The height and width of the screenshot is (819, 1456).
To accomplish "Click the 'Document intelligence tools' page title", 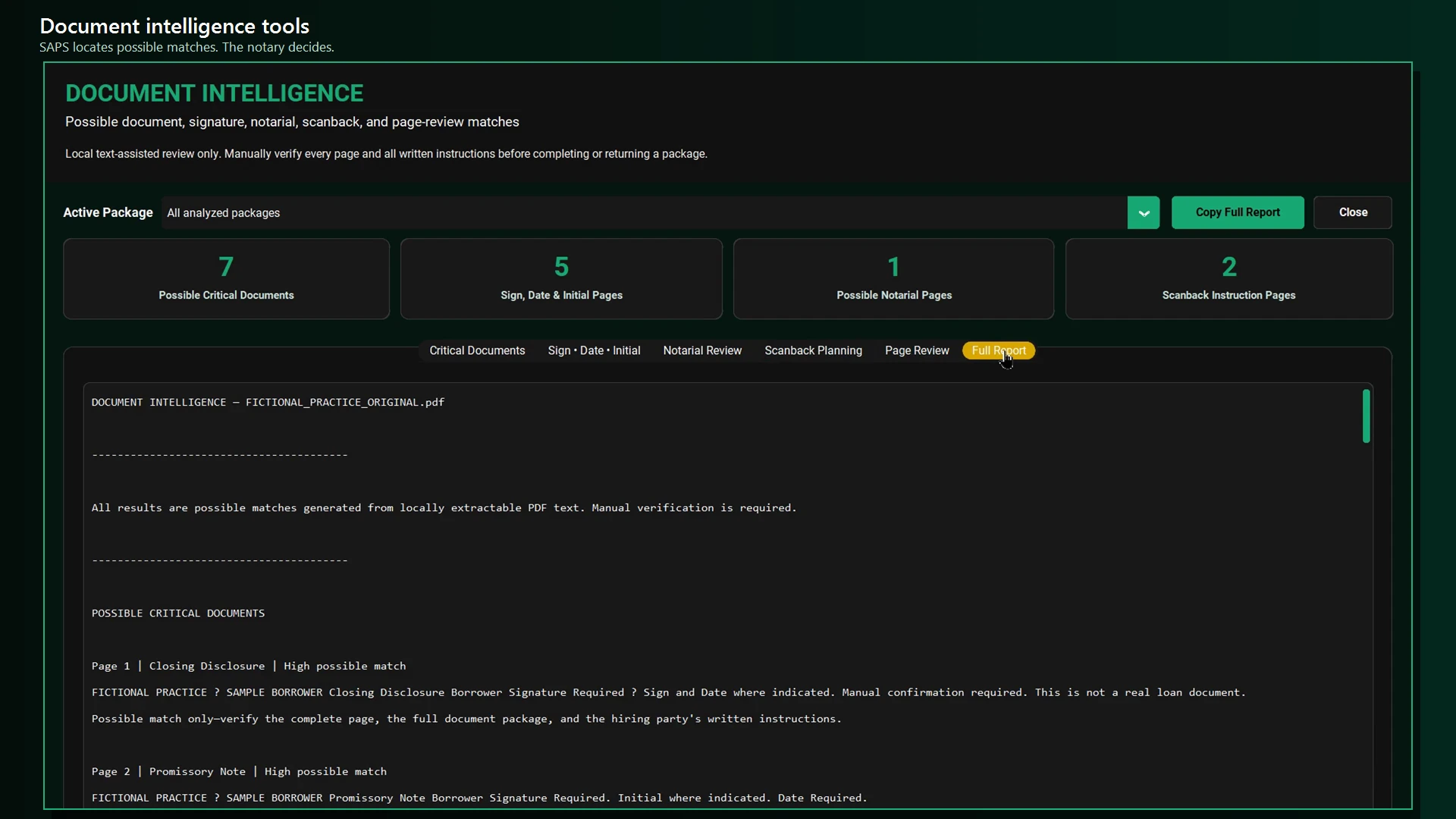I will coord(174,26).
